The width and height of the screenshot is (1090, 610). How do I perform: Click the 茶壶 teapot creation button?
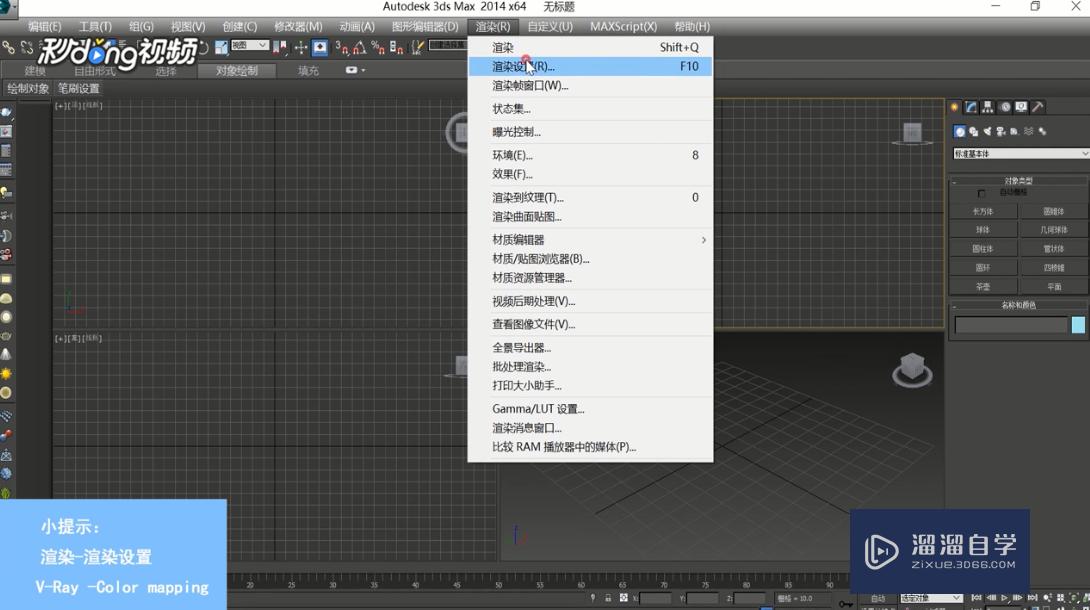pyautogui.click(x=983, y=284)
